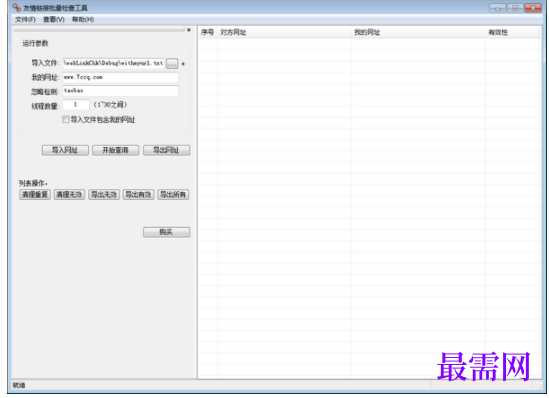Close the application window
This screenshot has width=549, height=398.
click(533, 8)
